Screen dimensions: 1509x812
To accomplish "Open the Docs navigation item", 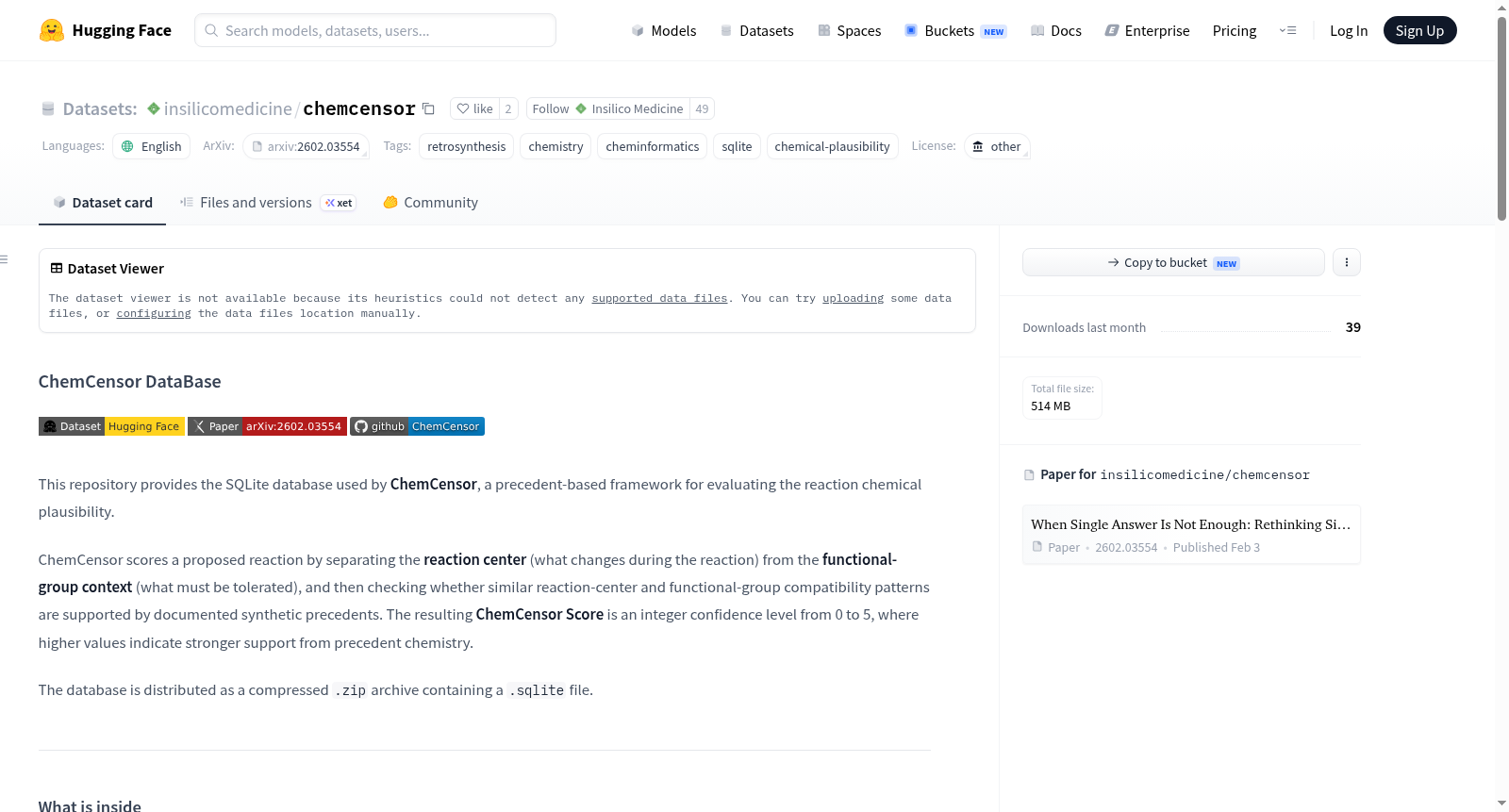I will pos(1056,30).
